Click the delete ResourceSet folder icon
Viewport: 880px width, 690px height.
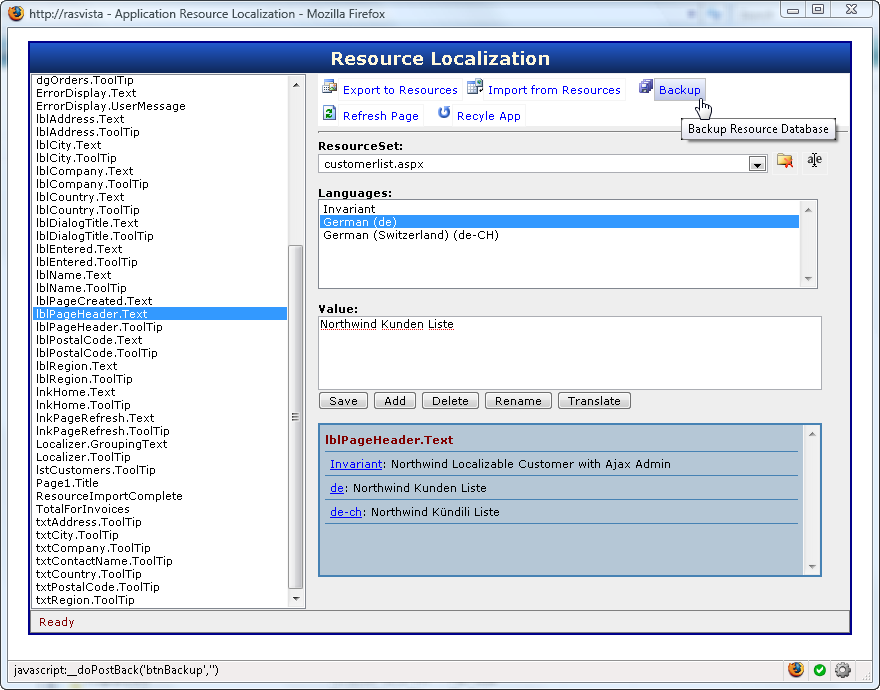click(x=785, y=161)
